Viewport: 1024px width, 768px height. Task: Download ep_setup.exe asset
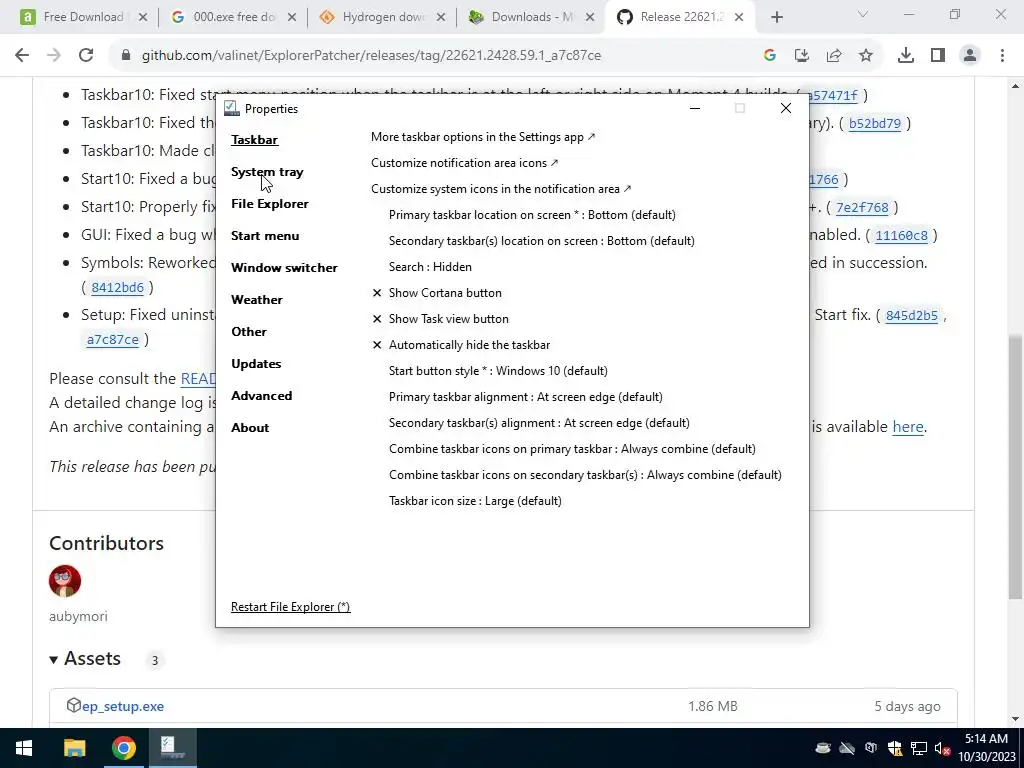[123, 706]
